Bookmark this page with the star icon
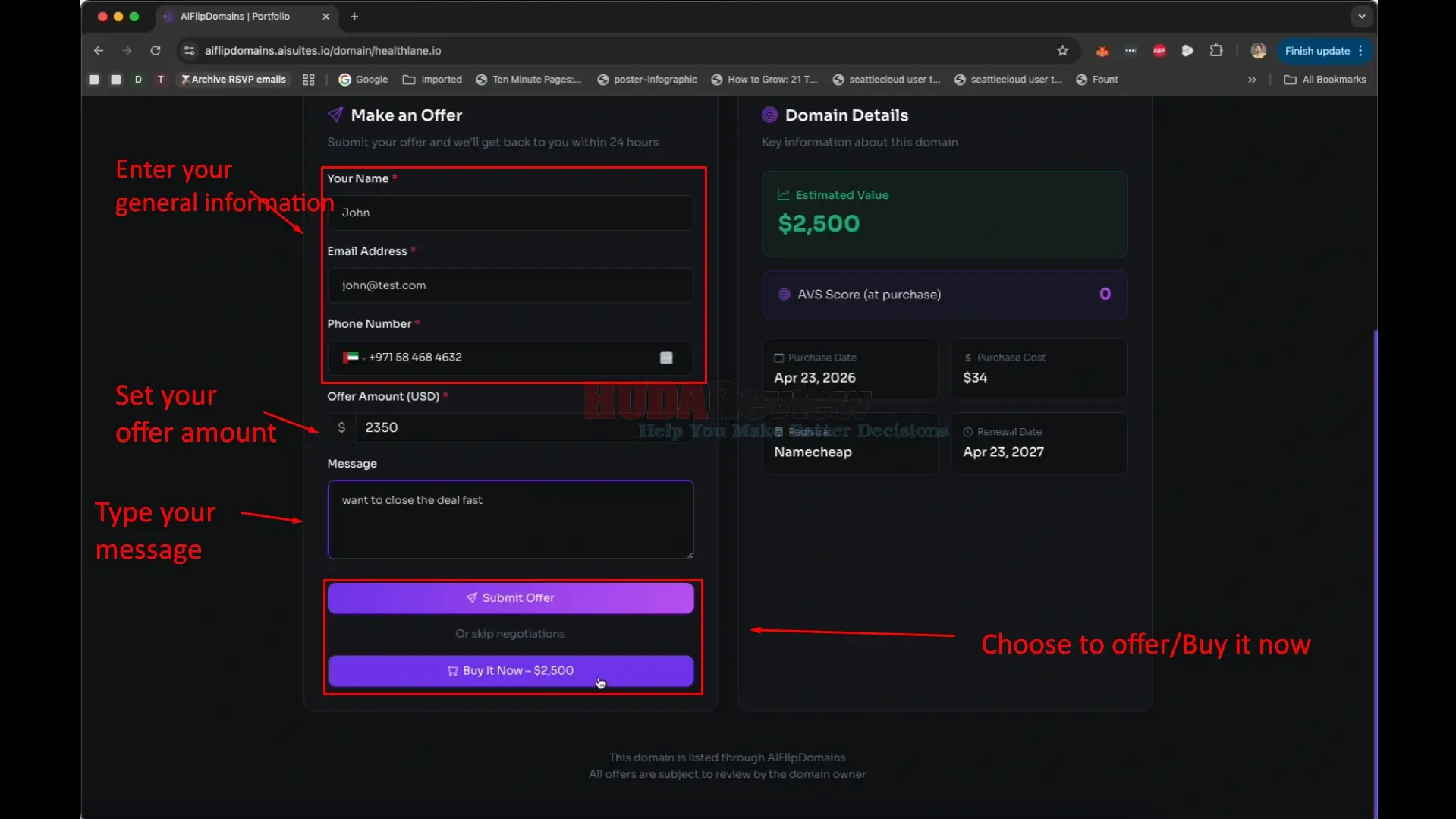 1062,51
